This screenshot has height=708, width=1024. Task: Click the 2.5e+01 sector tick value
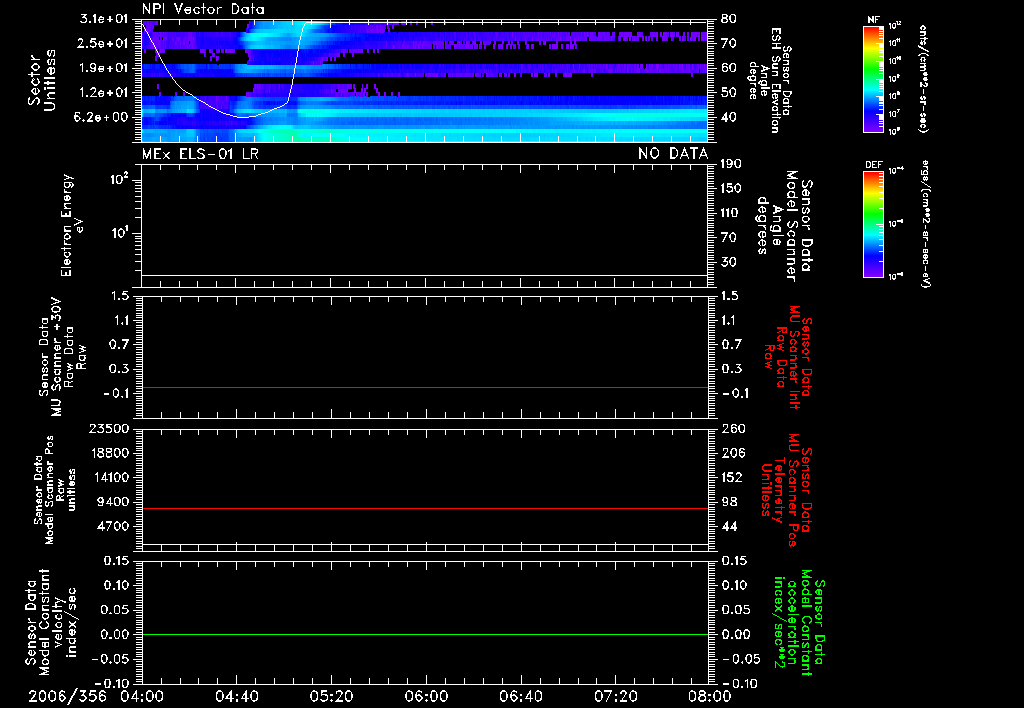click(x=103, y=43)
